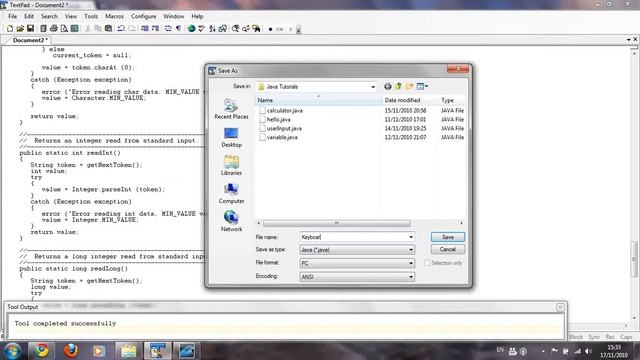Open the File format dropdown

(x=411, y=263)
